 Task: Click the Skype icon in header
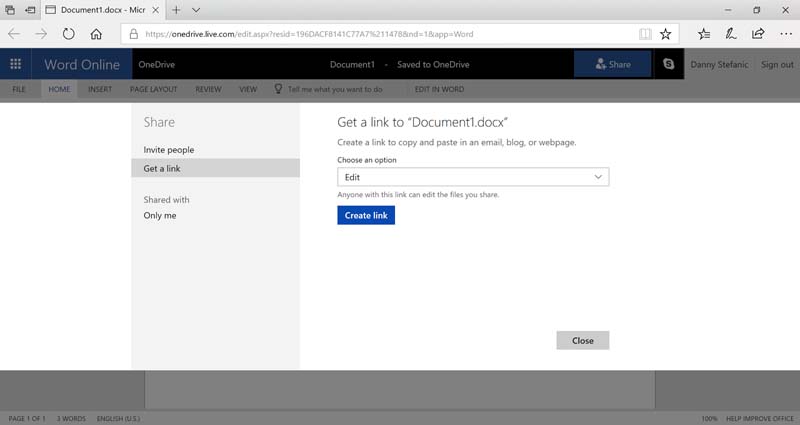[x=668, y=64]
